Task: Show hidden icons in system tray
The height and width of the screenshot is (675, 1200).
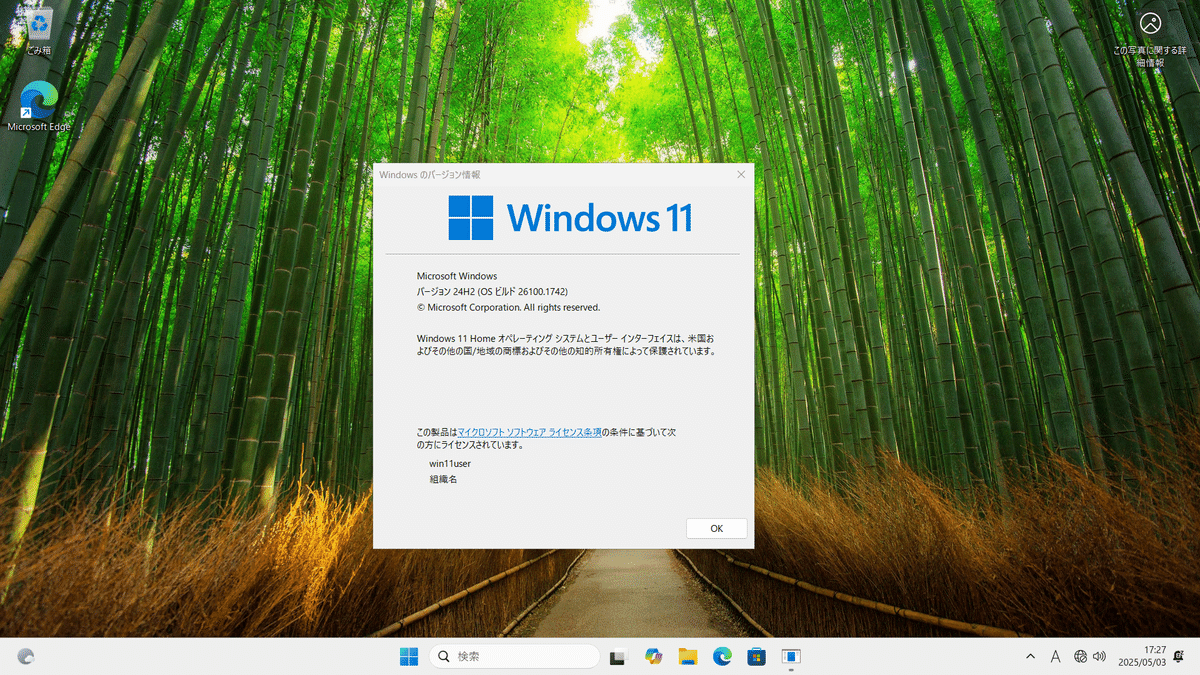Action: point(1030,657)
